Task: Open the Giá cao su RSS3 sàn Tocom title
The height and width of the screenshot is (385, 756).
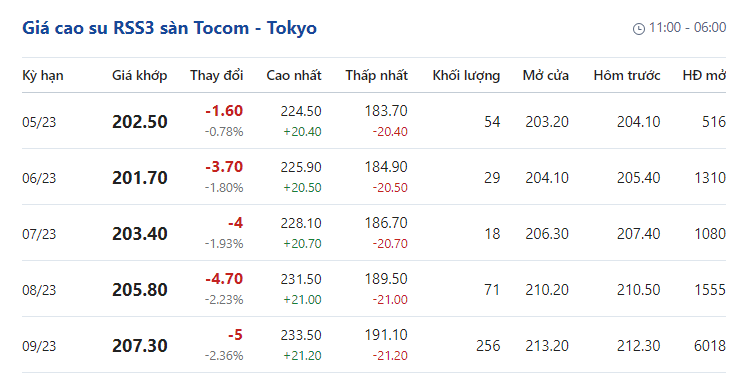Action: click(x=169, y=28)
